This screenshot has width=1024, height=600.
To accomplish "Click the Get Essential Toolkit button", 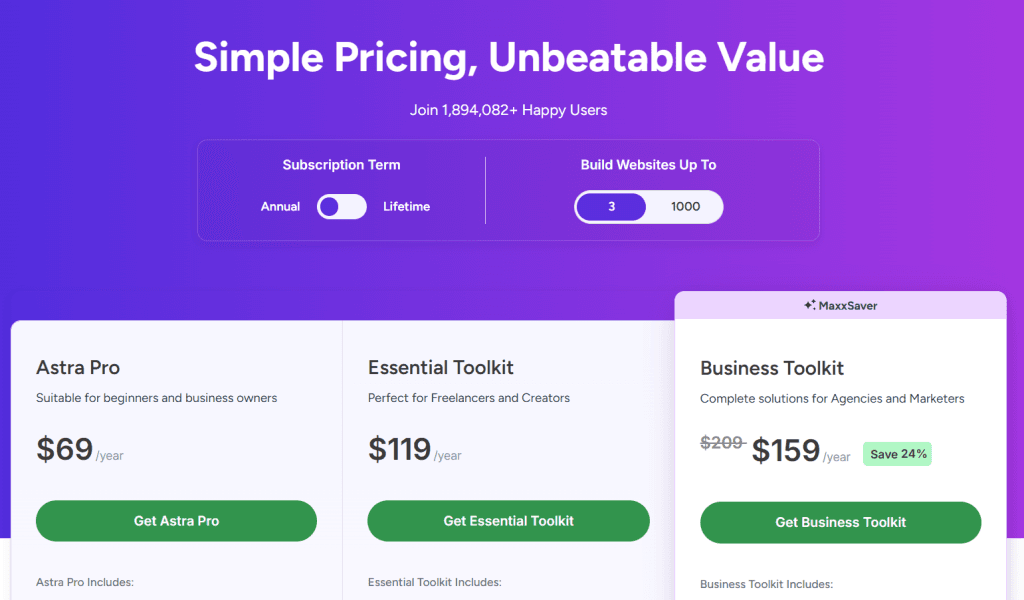I will 508,521.
